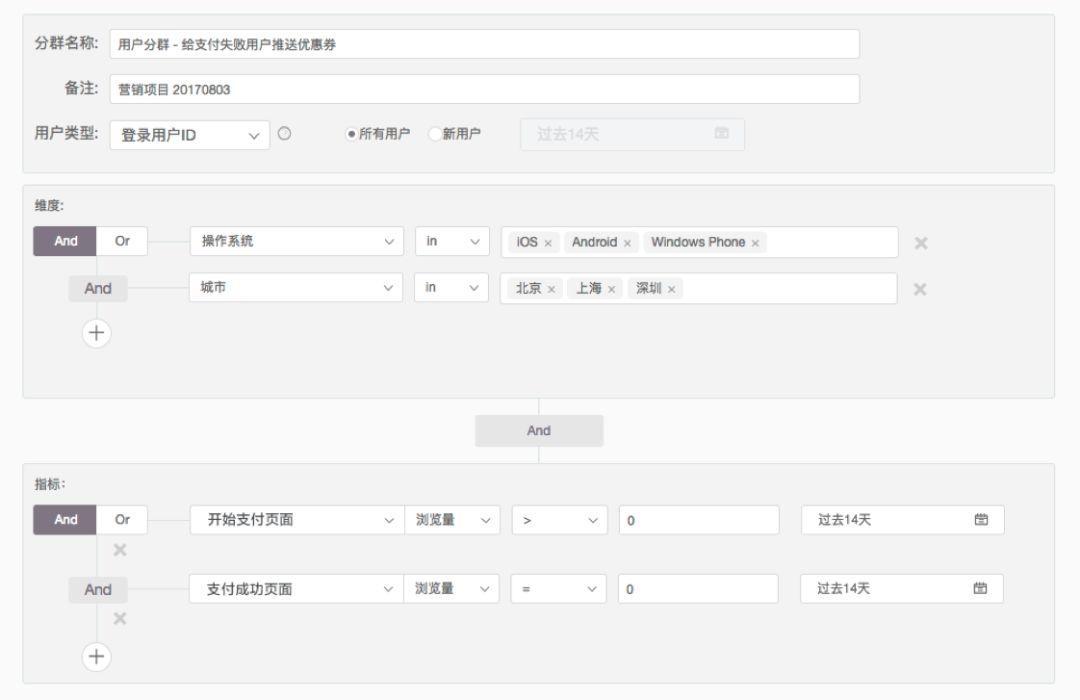This screenshot has height=700, width=1080.
Task: Open the 支付成功页面 metric dropdown
Action: click(x=296, y=588)
